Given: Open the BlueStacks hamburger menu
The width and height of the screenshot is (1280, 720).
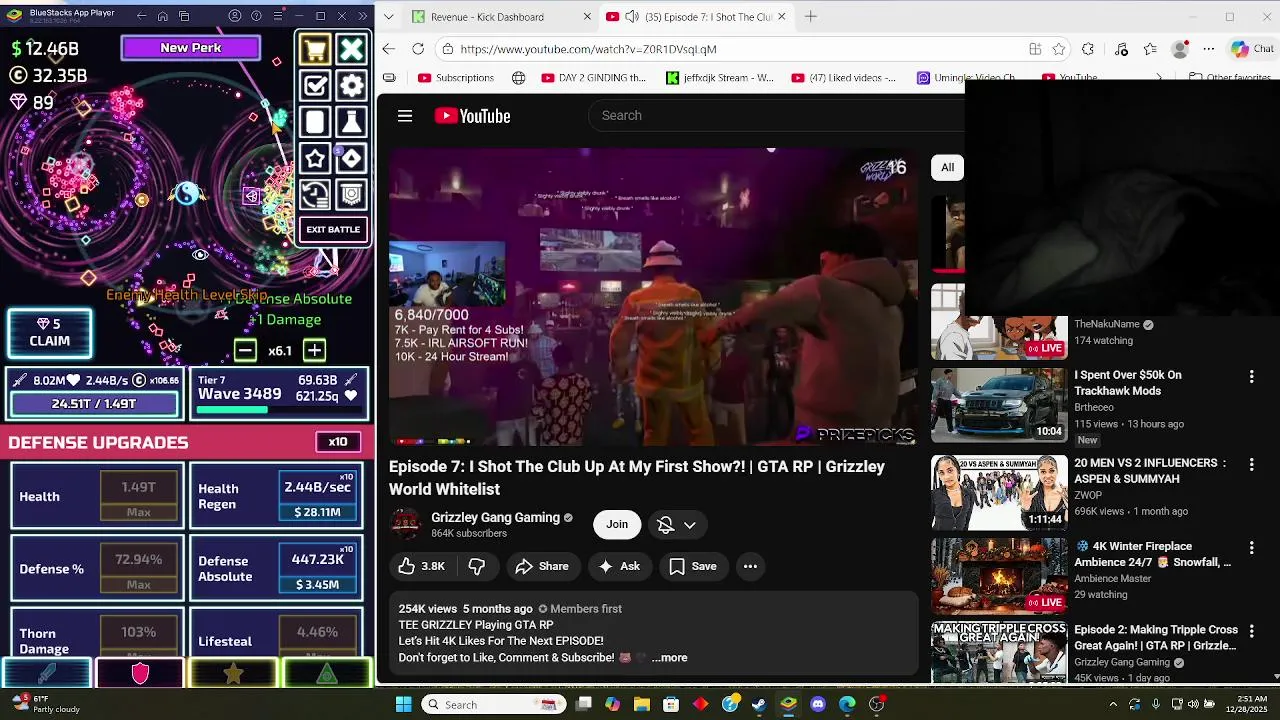Looking at the screenshot, I should (278, 16).
